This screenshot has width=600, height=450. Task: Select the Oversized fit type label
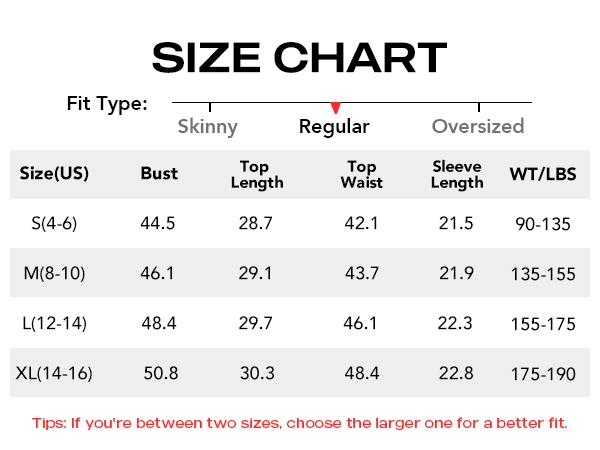tap(478, 126)
